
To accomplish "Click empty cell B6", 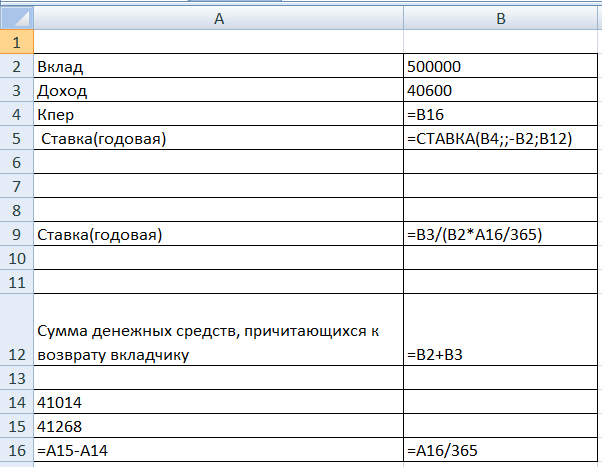I will 501,162.
